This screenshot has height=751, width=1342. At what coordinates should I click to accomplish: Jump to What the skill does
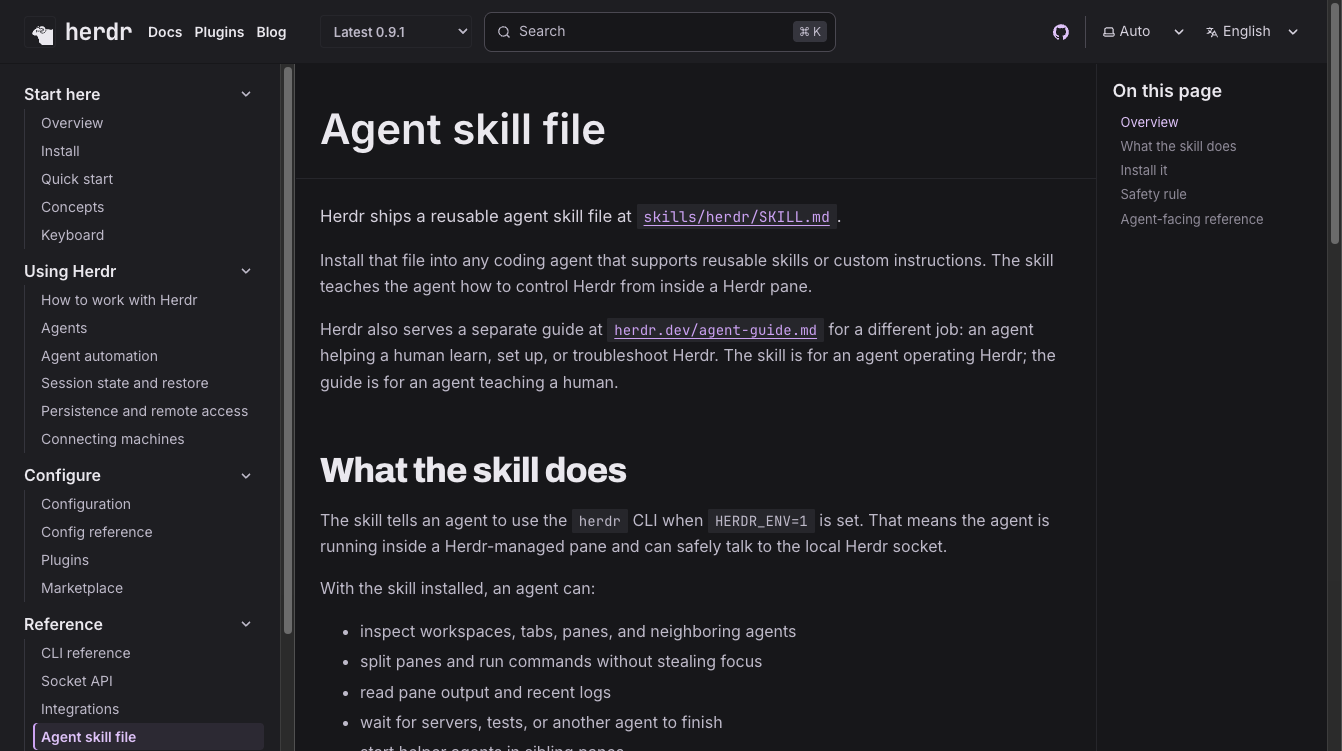[x=1178, y=146]
